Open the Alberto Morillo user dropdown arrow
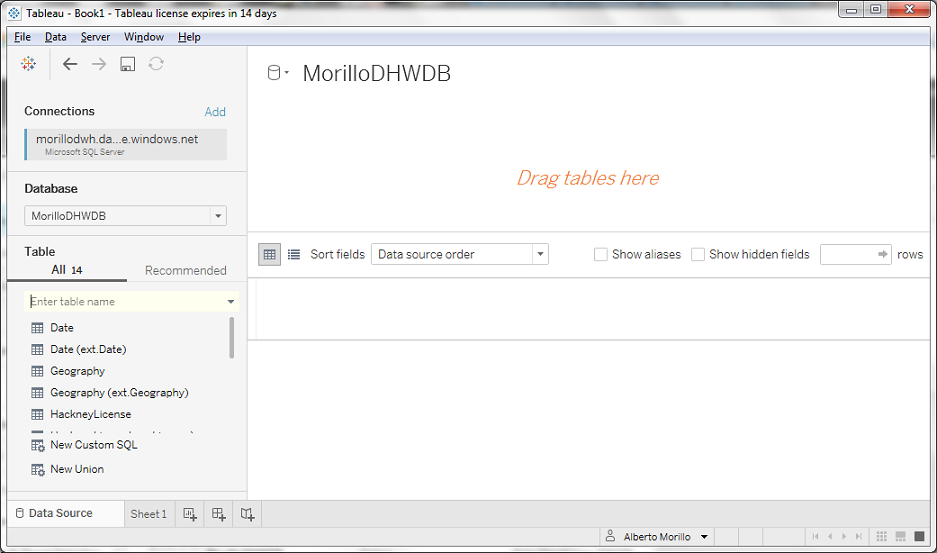937x553 pixels. pos(705,537)
